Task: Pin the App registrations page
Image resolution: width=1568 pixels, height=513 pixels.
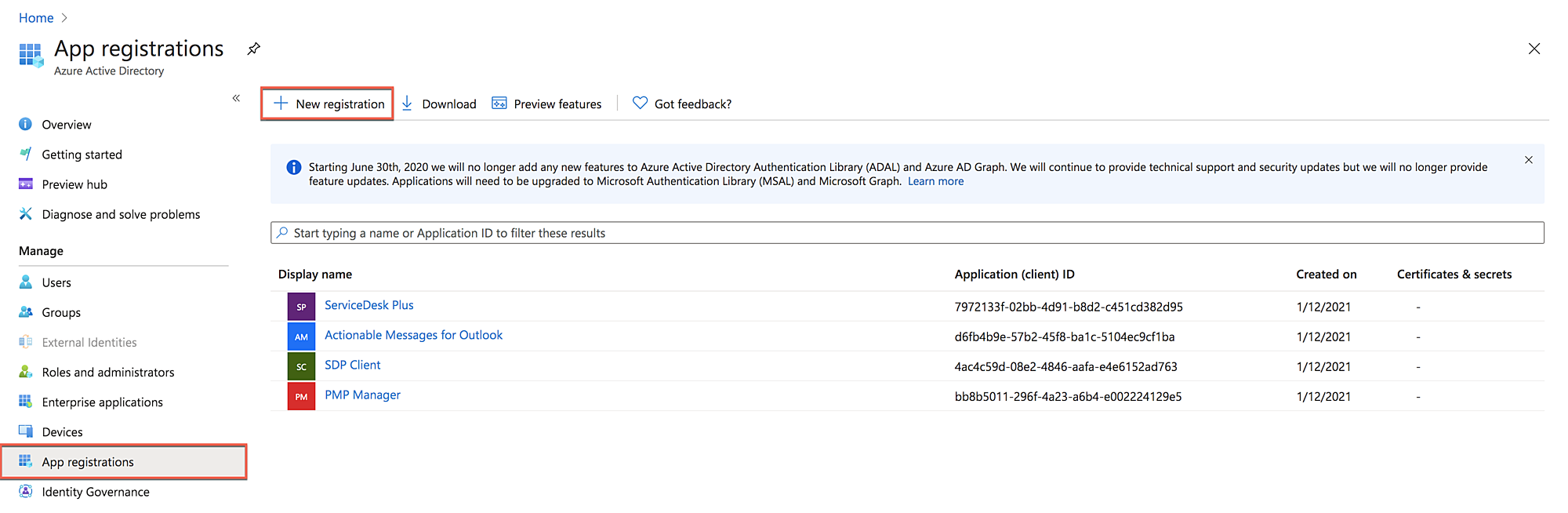Action: pos(253,49)
